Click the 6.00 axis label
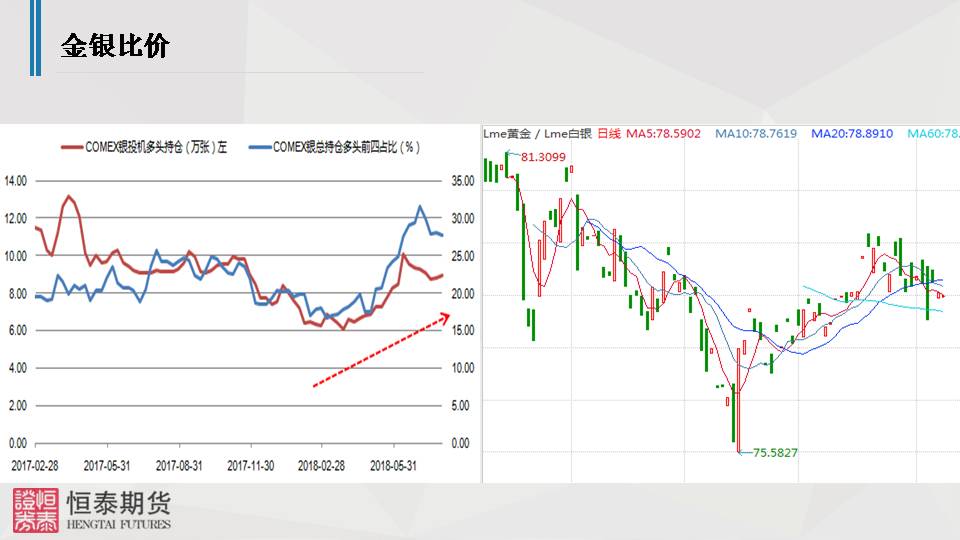 click(x=18, y=331)
